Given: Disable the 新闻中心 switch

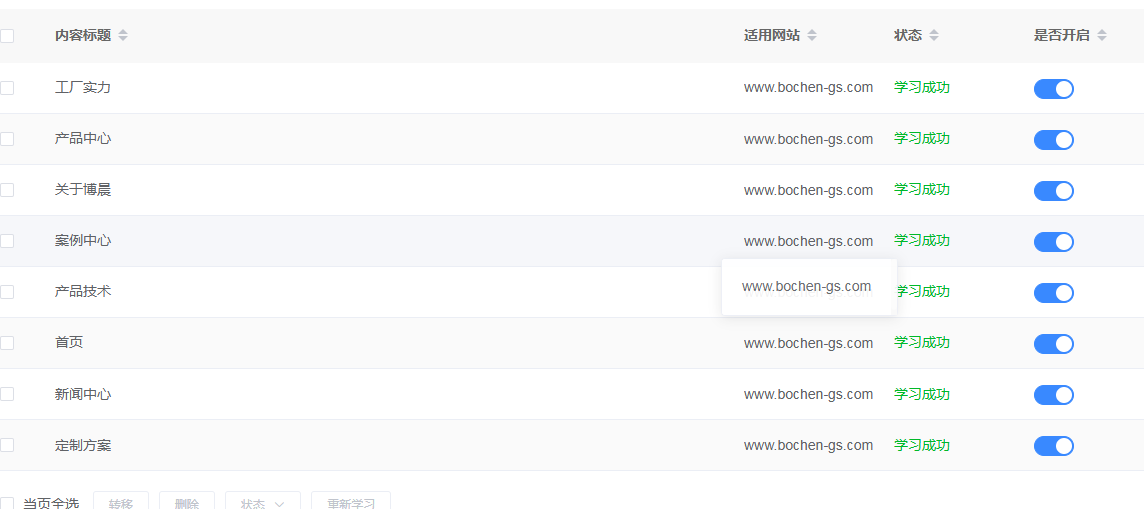Looking at the screenshot, I should click(x=1053, y=395).
